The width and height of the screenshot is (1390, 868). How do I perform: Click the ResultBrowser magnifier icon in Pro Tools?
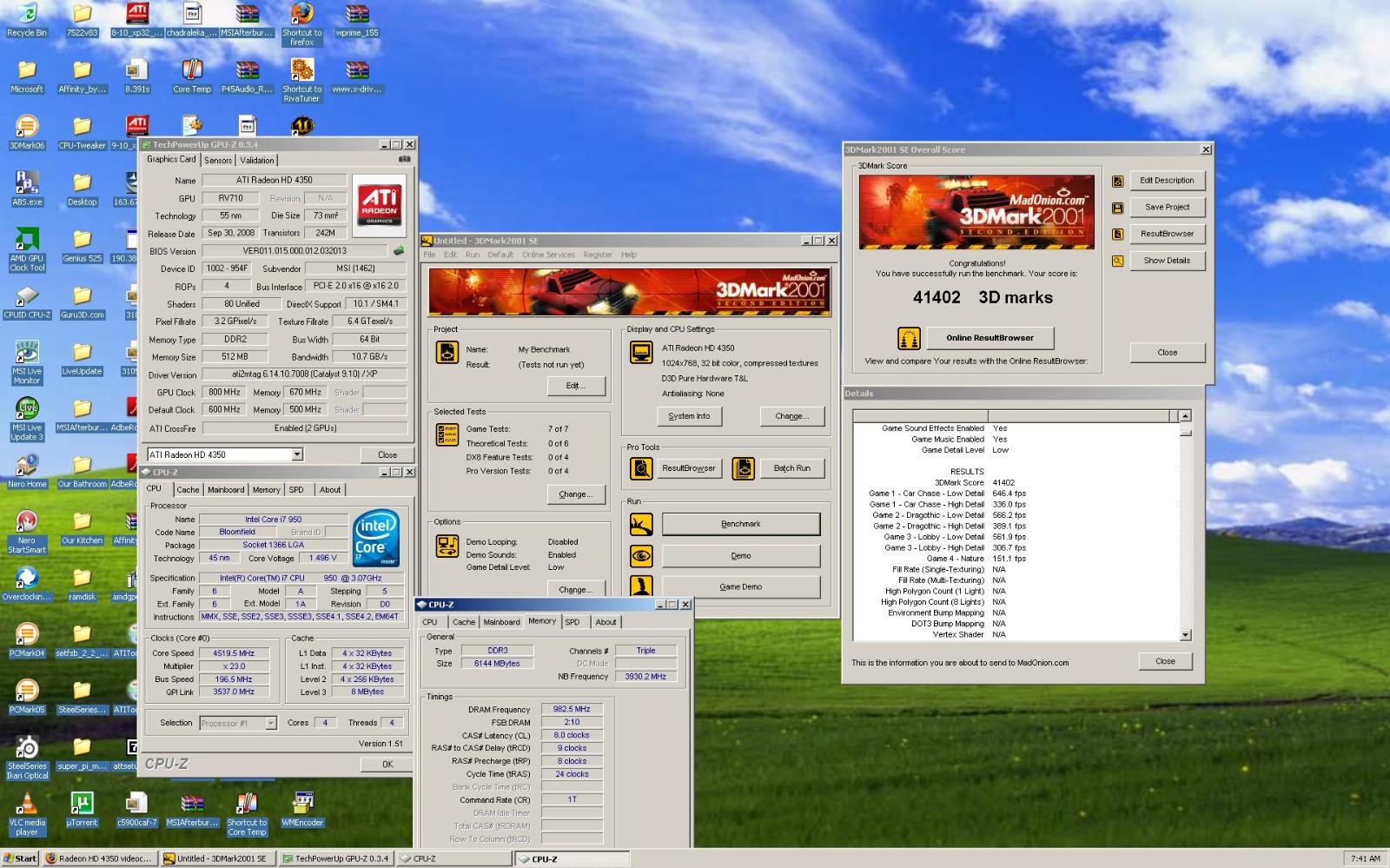tap(641, 468)
